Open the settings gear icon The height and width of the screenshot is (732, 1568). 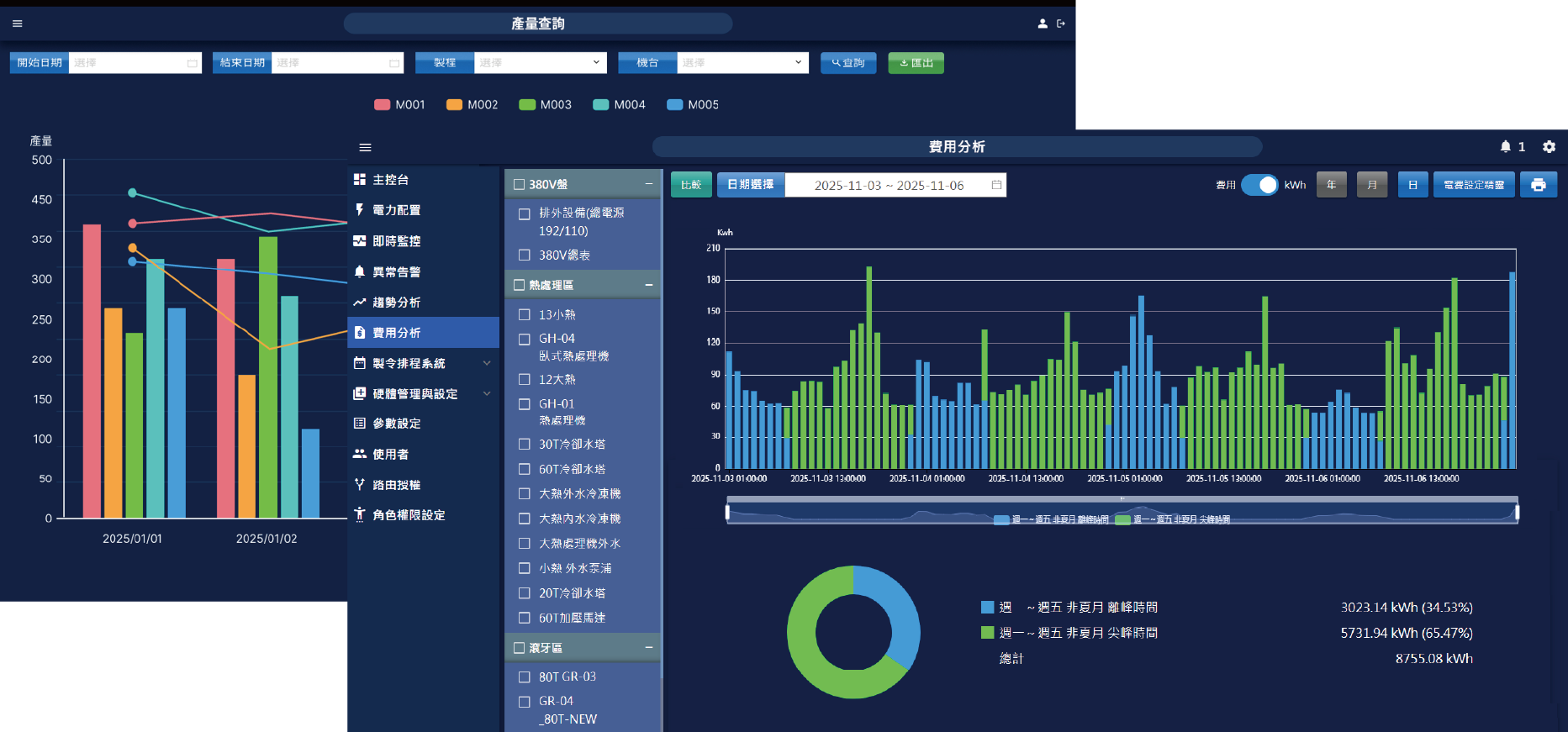1549,146
